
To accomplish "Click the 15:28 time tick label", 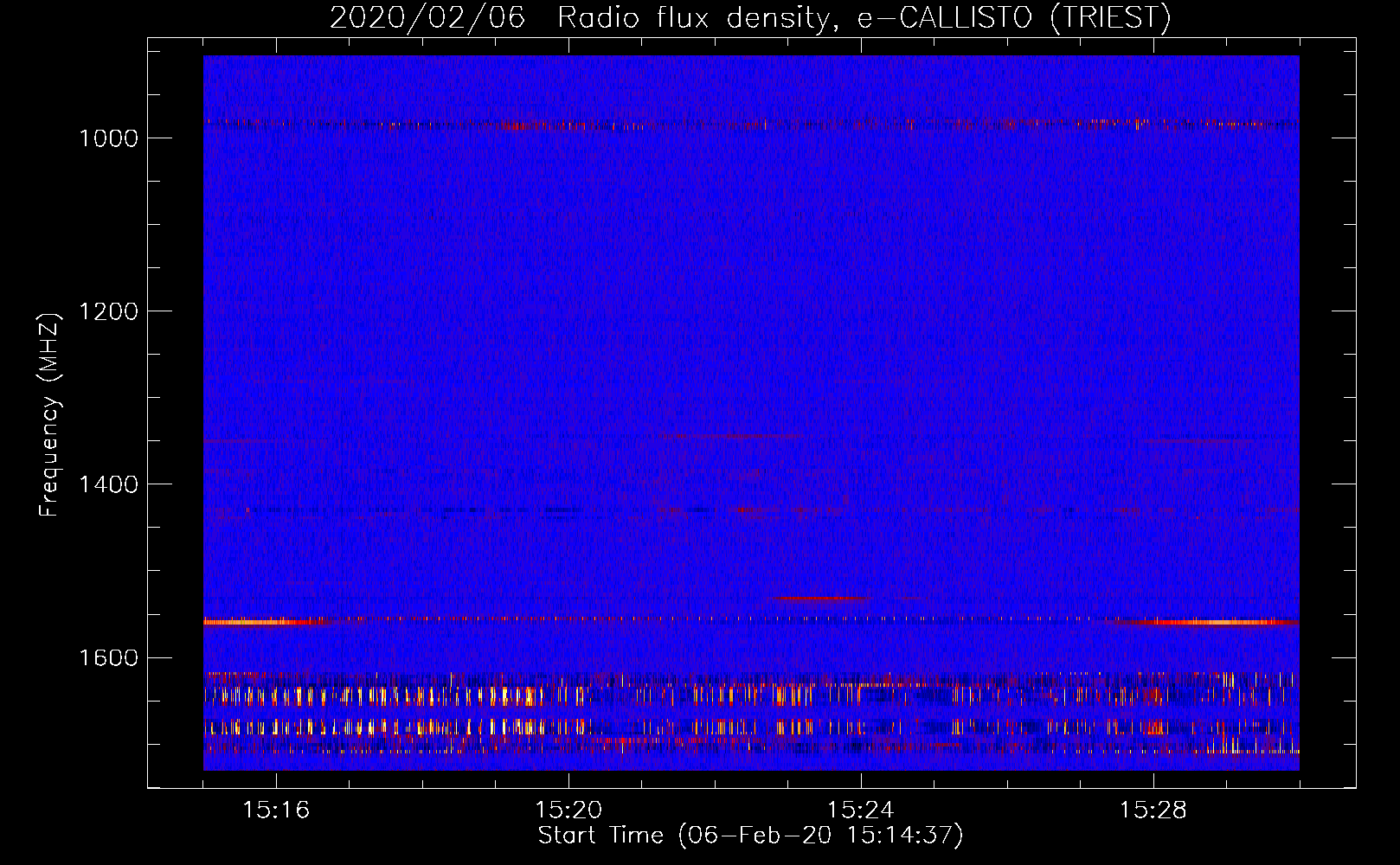I will 1153,811.
